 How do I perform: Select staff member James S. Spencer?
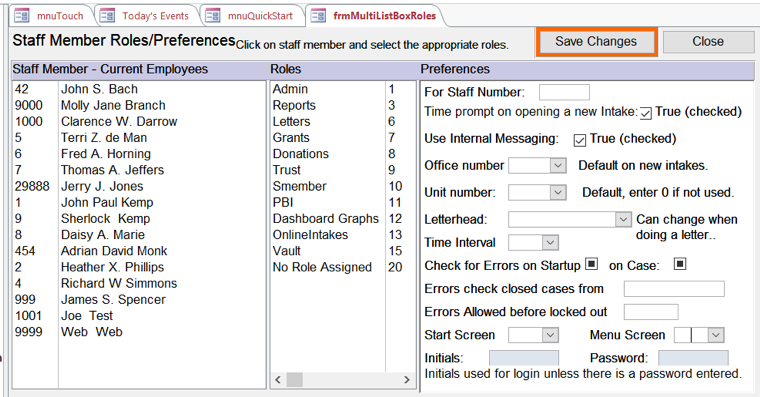click(x=139, y=300)
